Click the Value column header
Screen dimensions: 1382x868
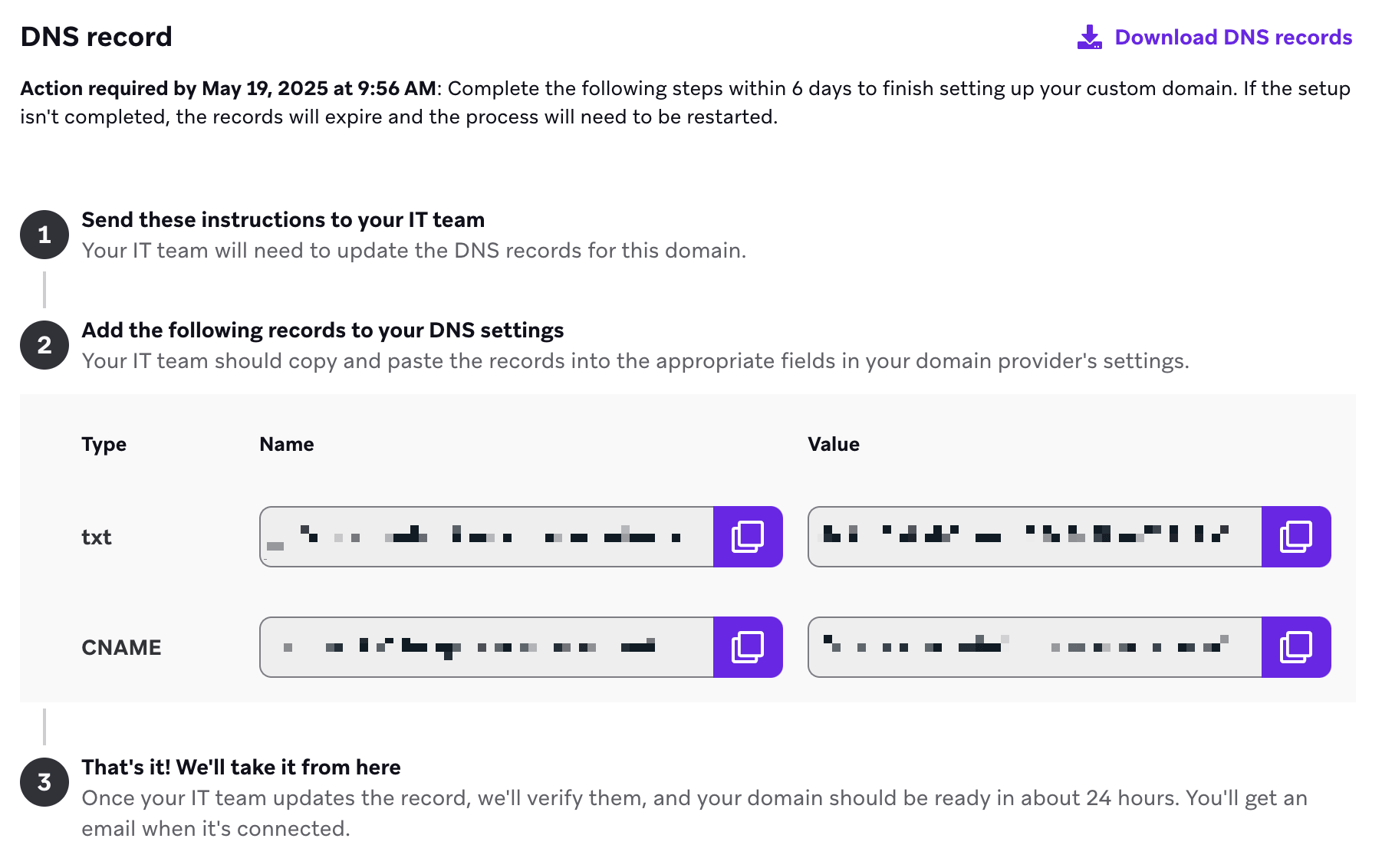click(x=834, y=443)
